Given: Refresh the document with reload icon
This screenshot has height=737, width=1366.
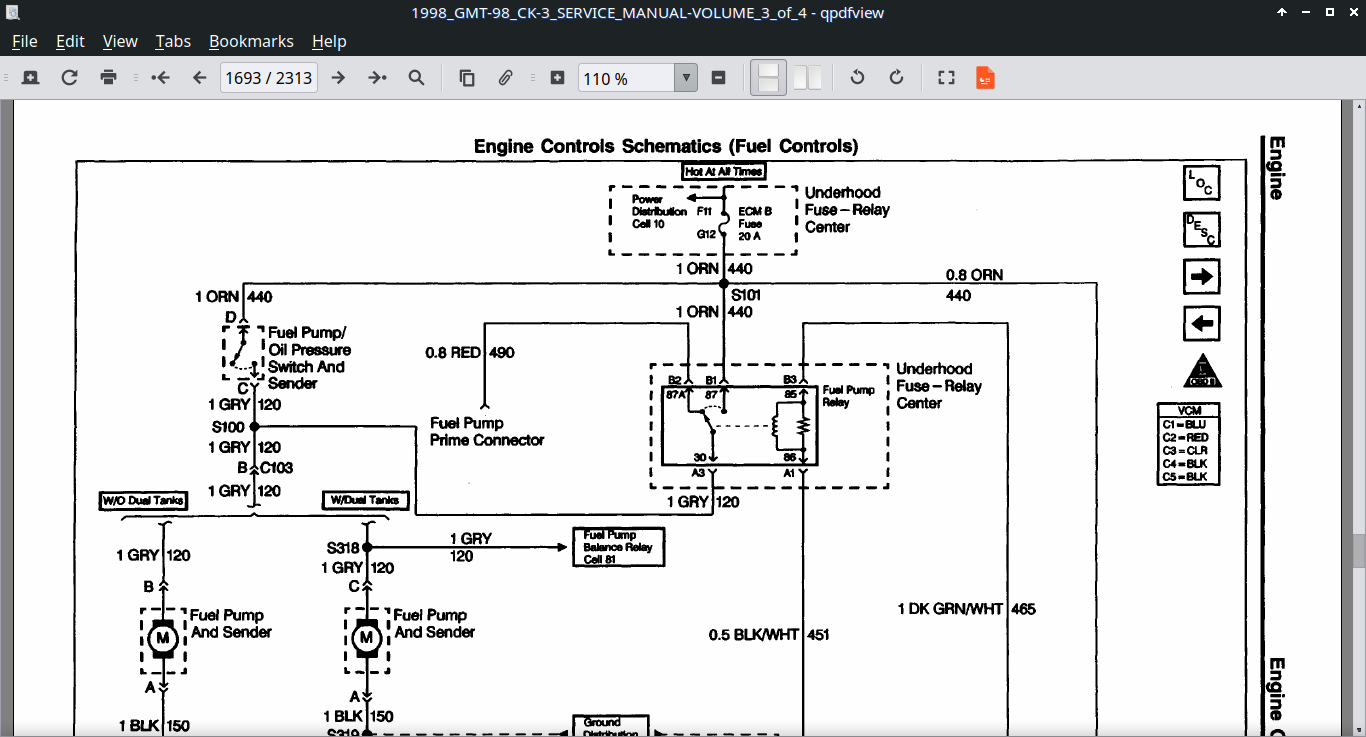Looking at the screenshot, I should coord(69,78).
